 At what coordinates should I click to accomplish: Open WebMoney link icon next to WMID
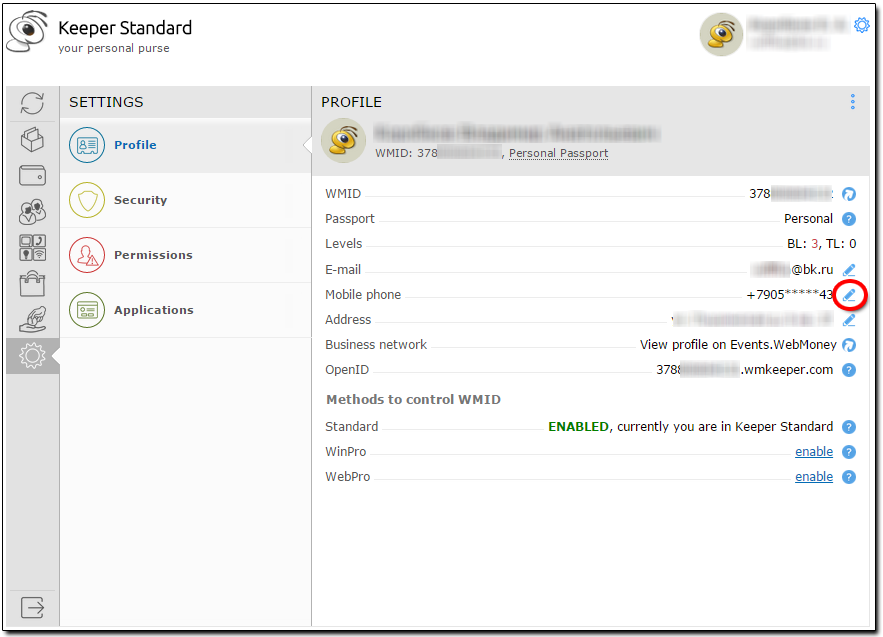(x=849, y=194)
